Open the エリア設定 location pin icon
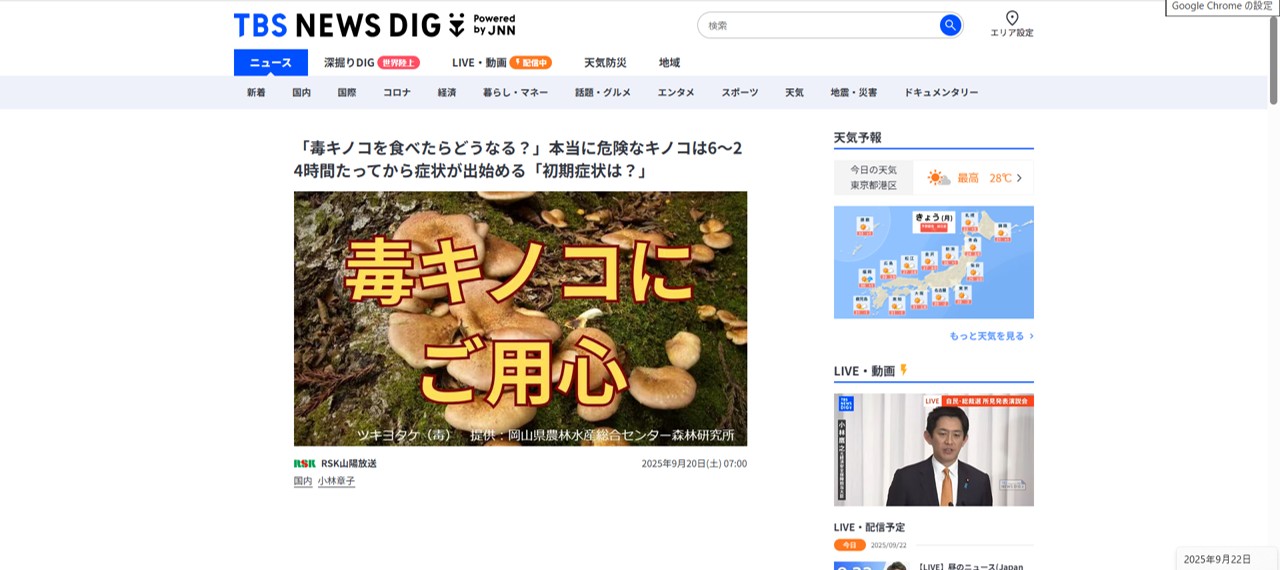The height and width of the screenshot is (570, 1280). tap(1012, 18)
